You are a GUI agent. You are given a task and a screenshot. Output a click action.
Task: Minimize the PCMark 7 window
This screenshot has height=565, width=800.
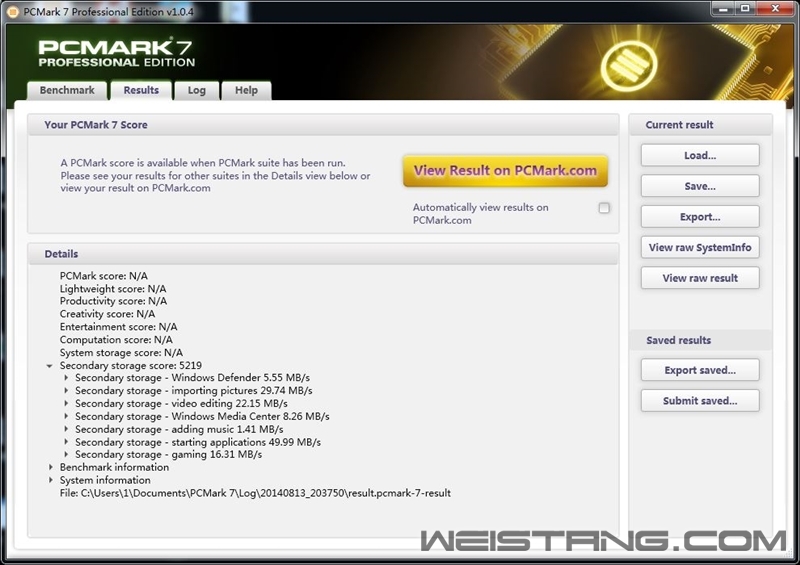coord(723,9)
